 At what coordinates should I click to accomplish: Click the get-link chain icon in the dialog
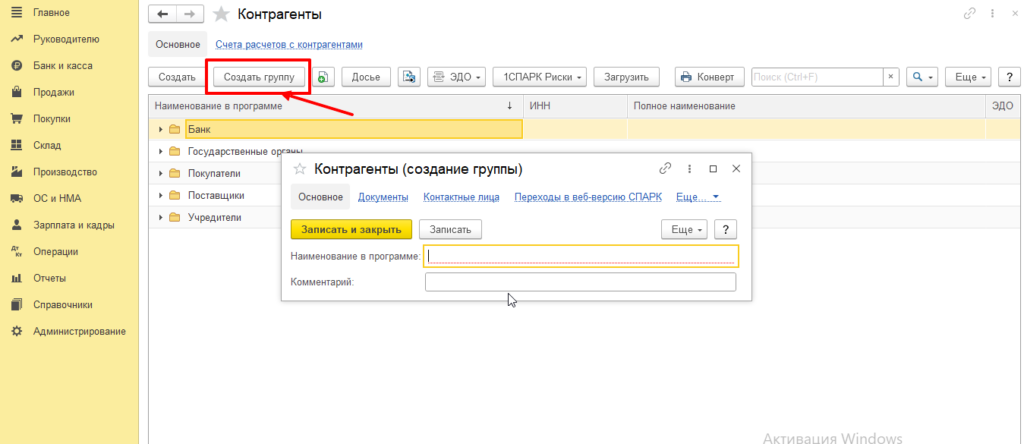pos(665,169)
